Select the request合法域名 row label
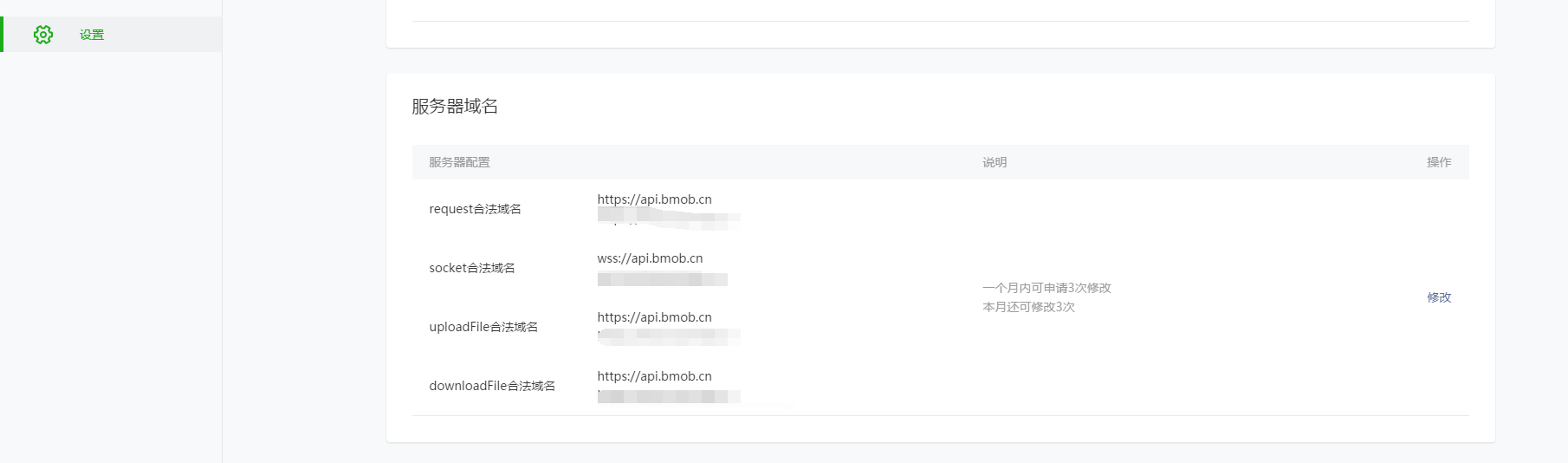 [x=475, y=209]
